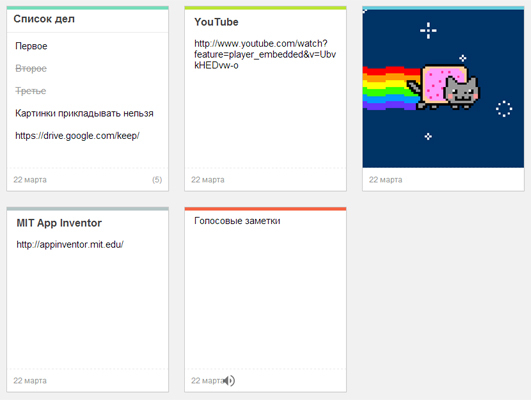The image size is (531, 400).
Task: Play the voice note speaker icon
Action: pos(229,381)
